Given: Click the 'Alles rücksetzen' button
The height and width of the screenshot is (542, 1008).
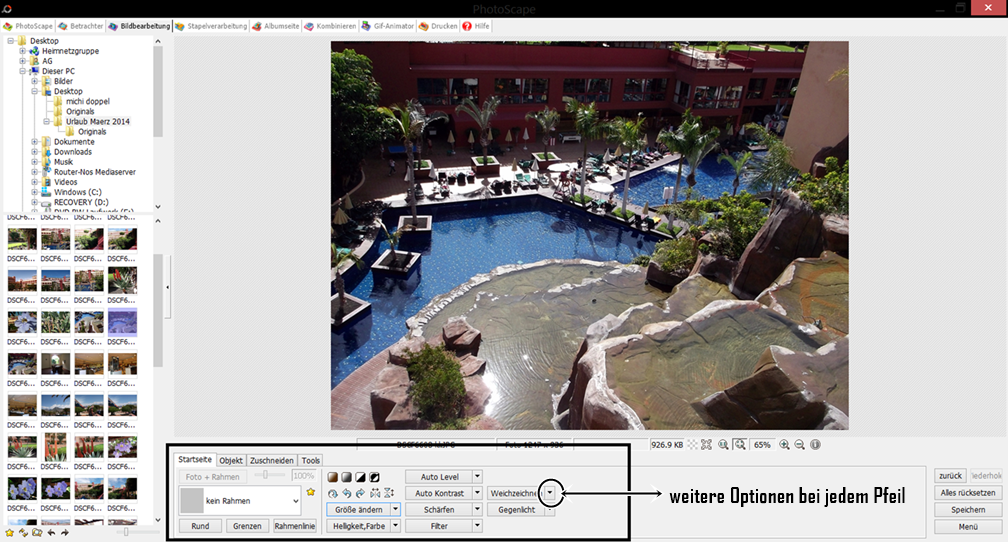Looking at the screenshot, I should [x=967, y=493].
